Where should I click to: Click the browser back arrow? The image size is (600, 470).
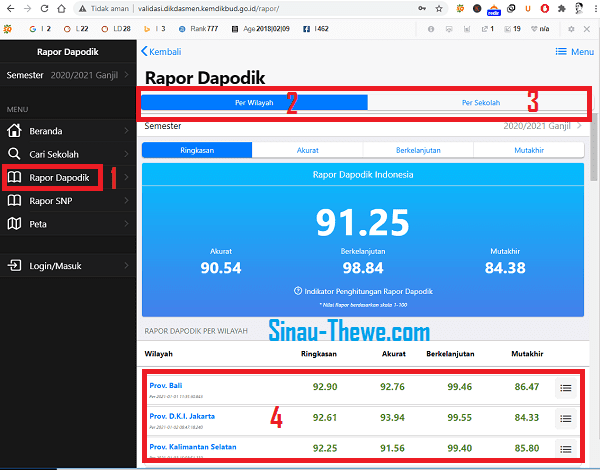coord(11,8)
